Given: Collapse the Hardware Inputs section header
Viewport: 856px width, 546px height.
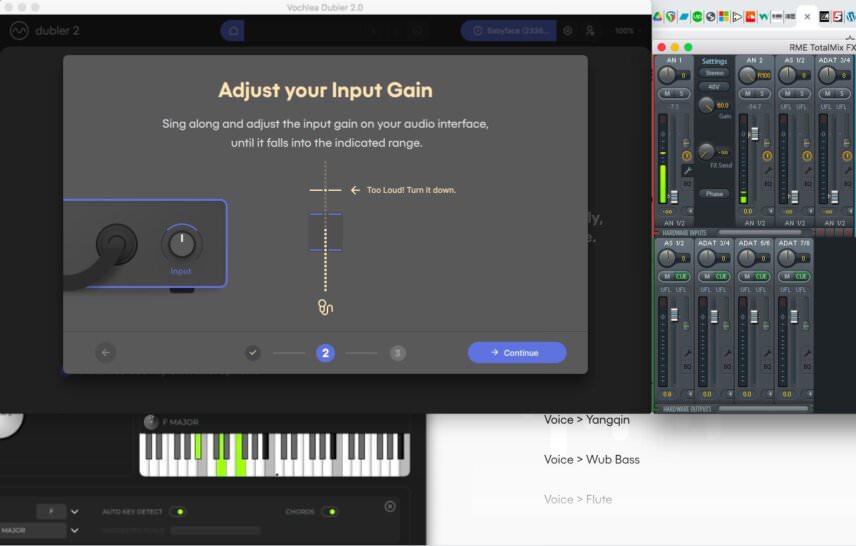Looking at the screenshot, I should pos(683,232).
